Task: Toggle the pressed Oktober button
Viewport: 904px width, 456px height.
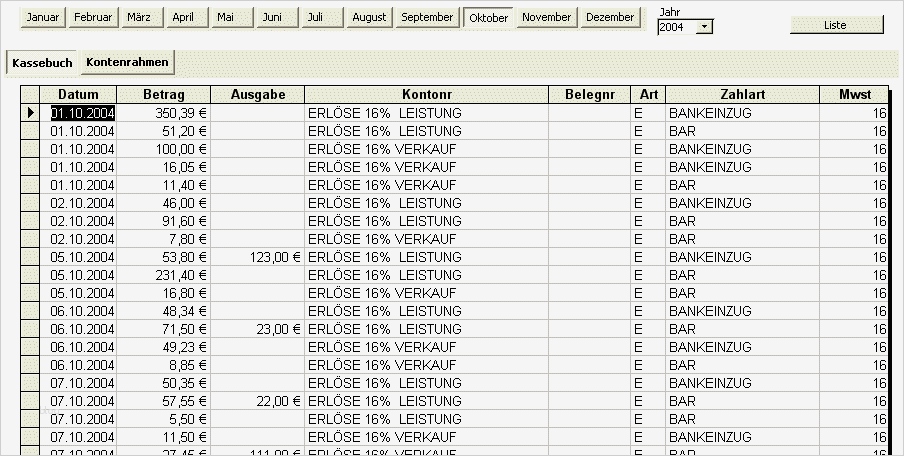Action: tap(488, 17)
